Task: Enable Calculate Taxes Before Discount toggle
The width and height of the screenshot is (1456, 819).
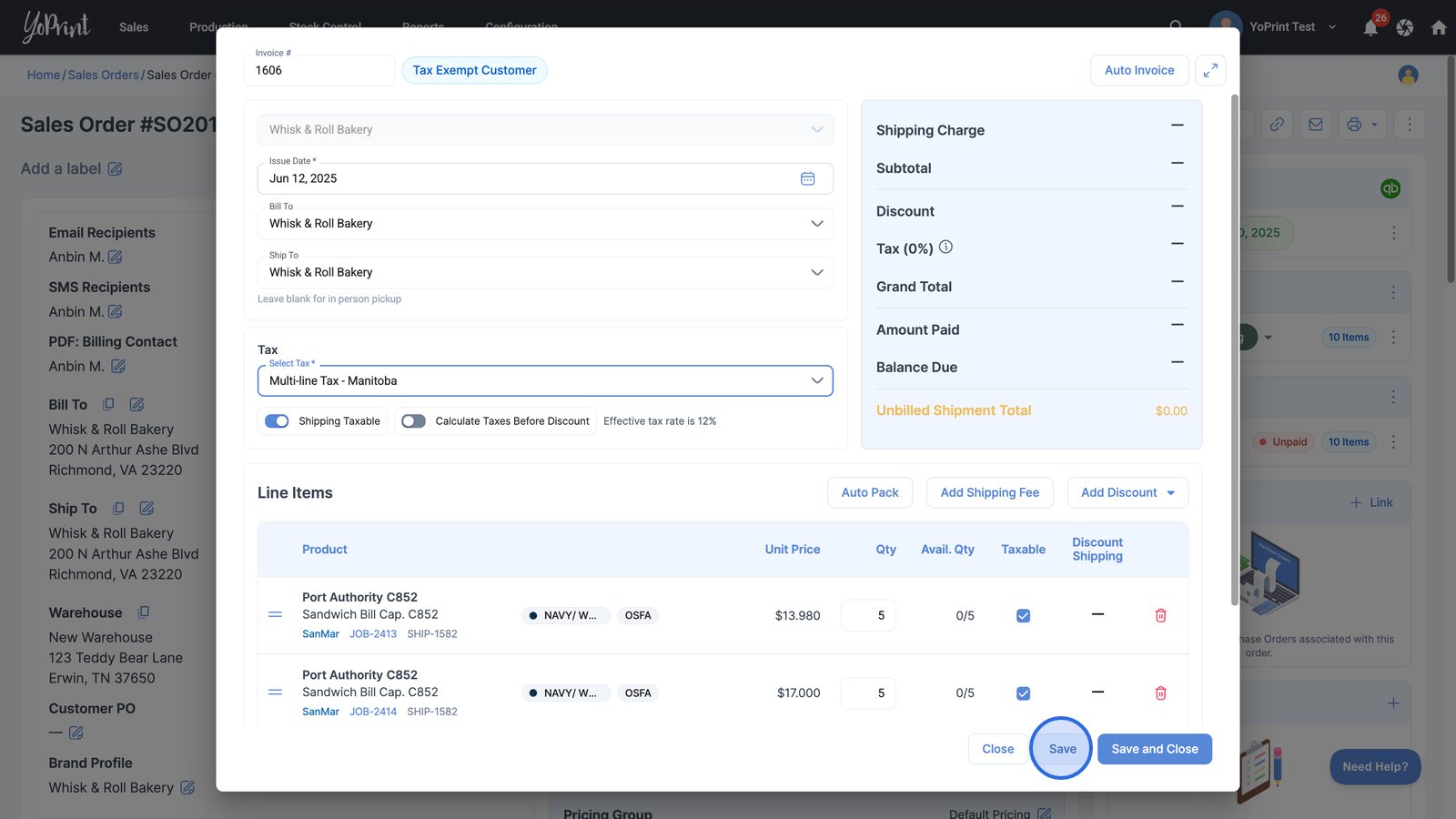Action: [x=414, y=421]
